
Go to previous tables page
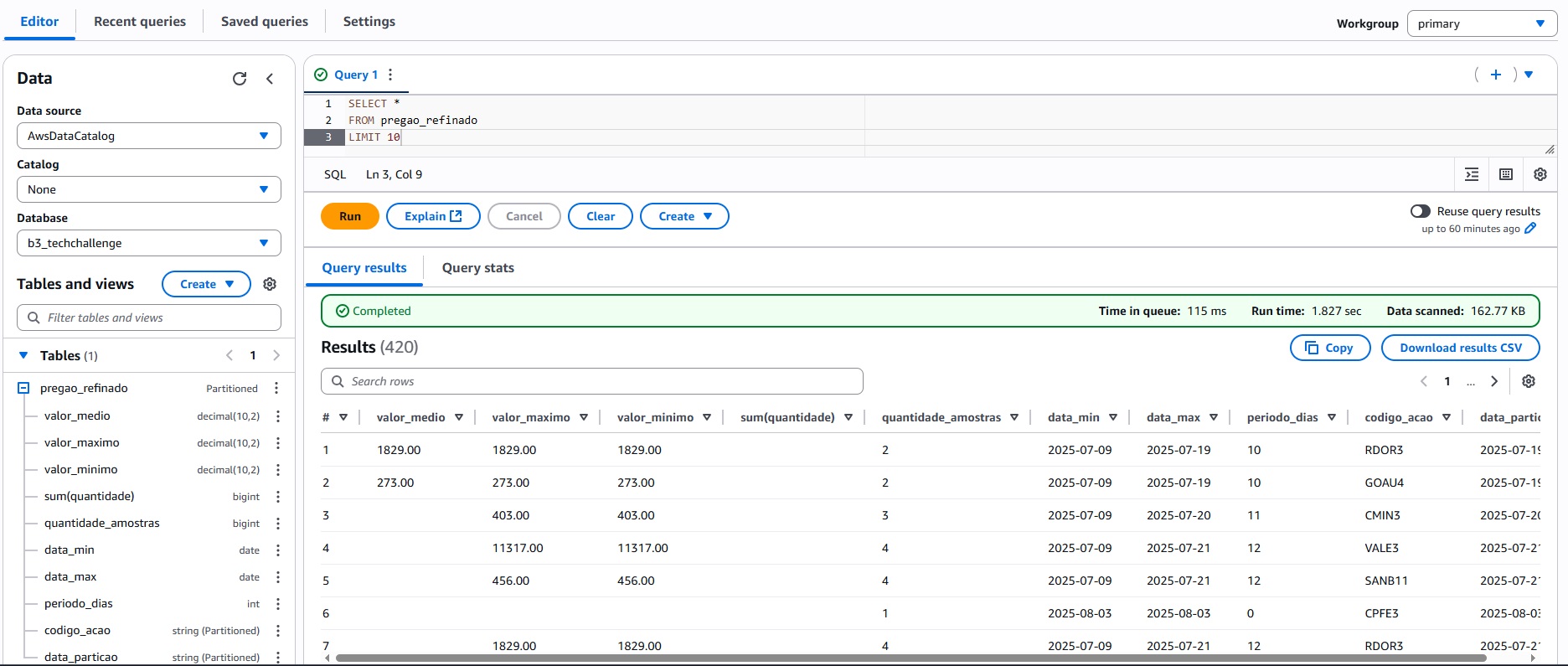pos(230,355)
